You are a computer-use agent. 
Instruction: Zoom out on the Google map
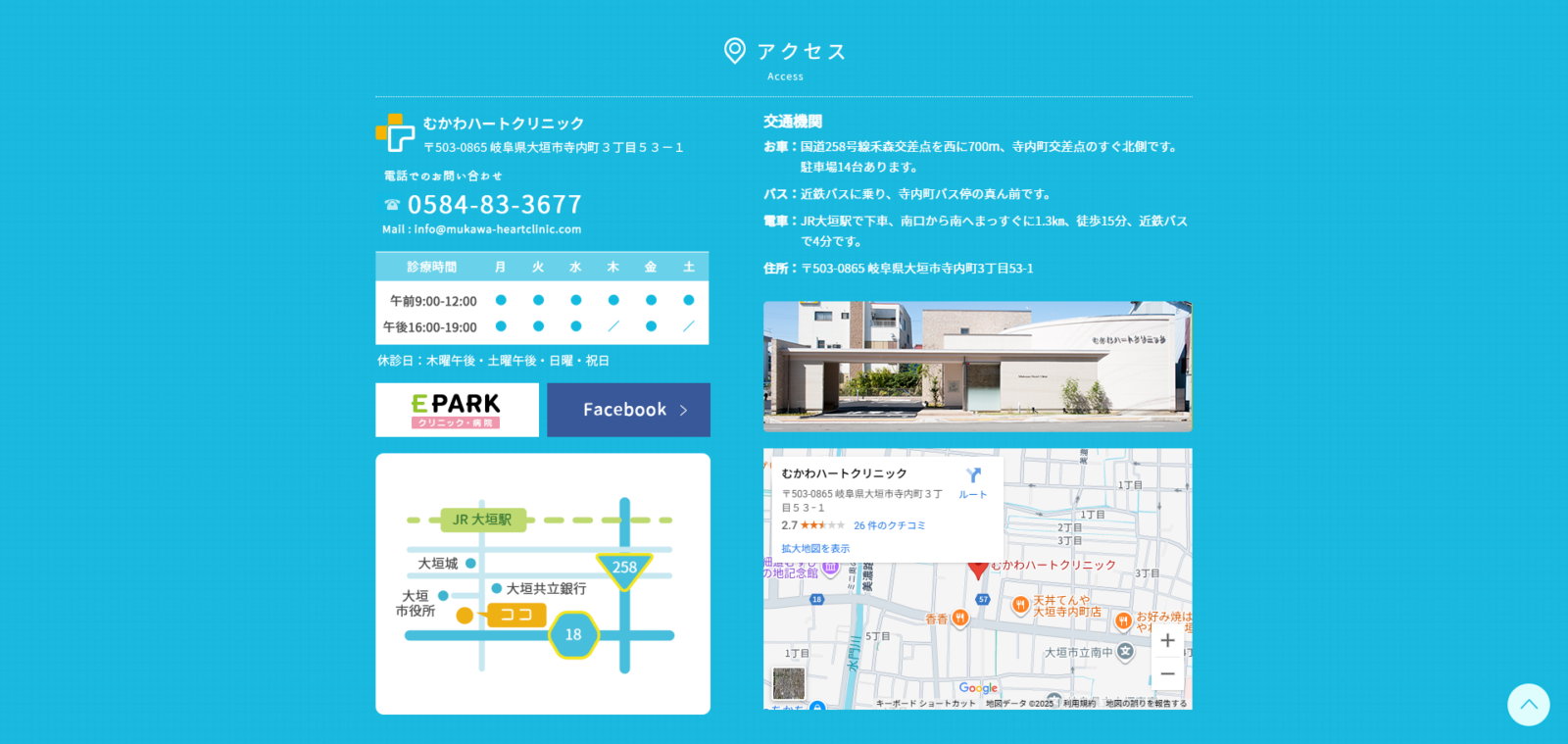[1167, 674]
